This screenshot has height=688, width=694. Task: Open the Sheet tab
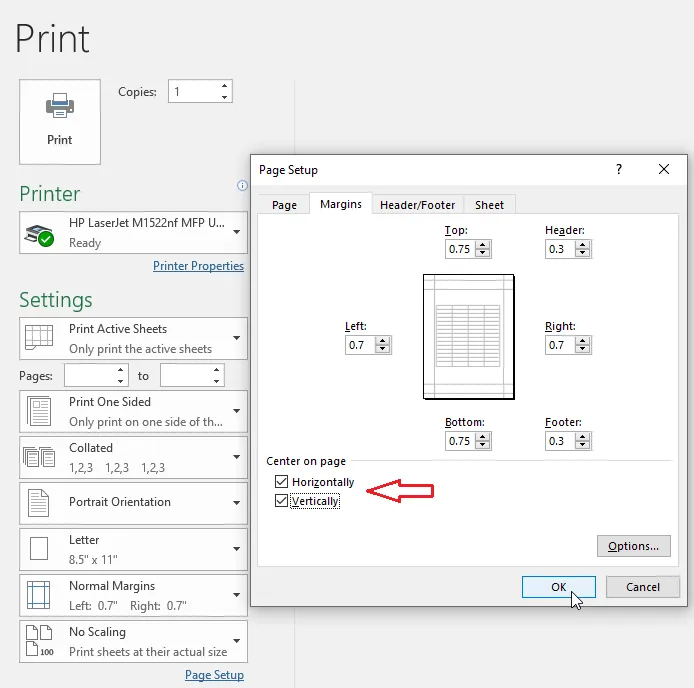[x=489, y=205]
